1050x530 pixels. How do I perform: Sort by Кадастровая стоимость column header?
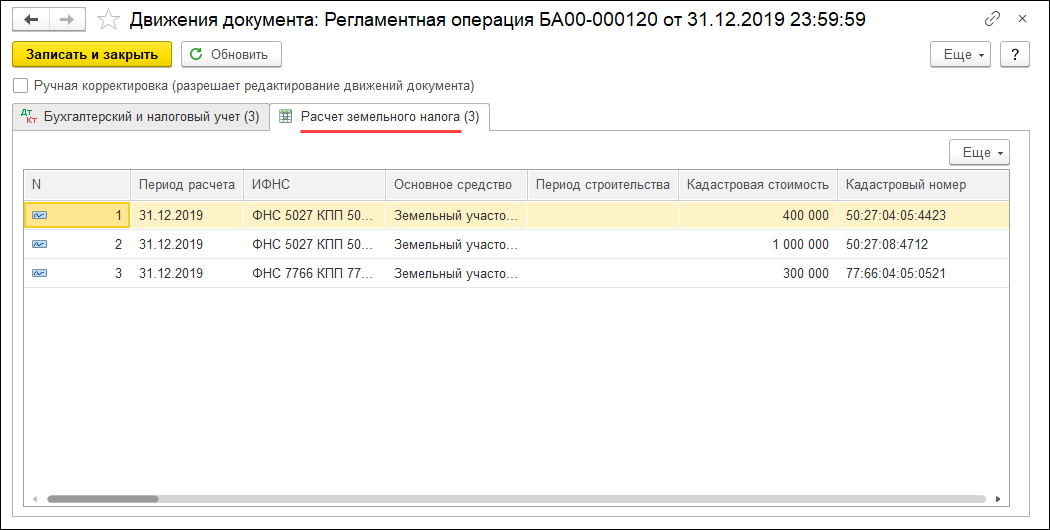pos(757,184)
